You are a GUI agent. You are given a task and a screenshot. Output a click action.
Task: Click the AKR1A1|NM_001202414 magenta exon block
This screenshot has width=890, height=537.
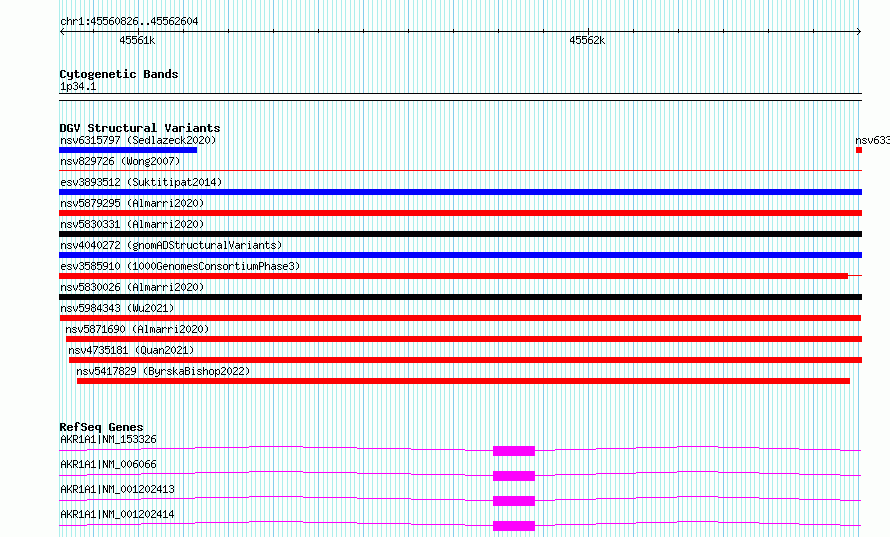(514, 526)
